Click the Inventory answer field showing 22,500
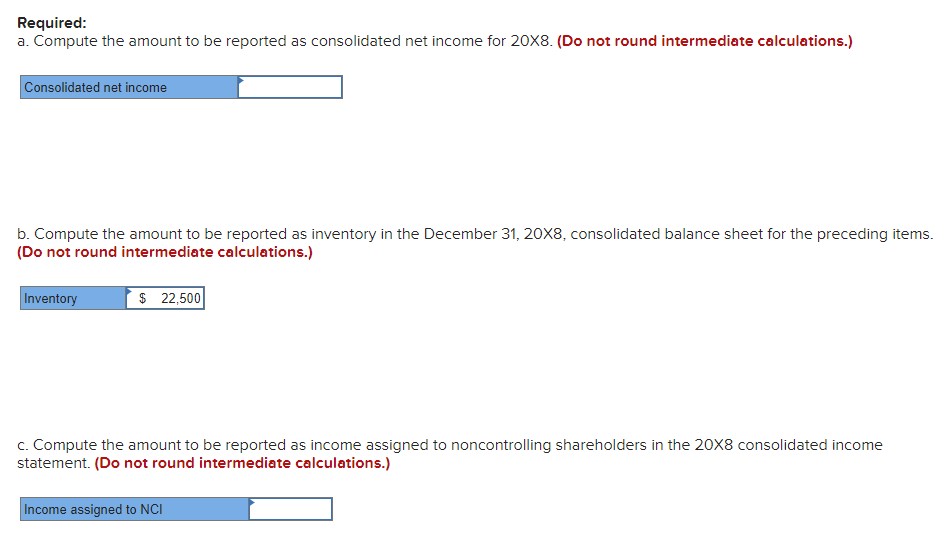Image resolution: width=949 pixels, height=545 pixels. 165,298
